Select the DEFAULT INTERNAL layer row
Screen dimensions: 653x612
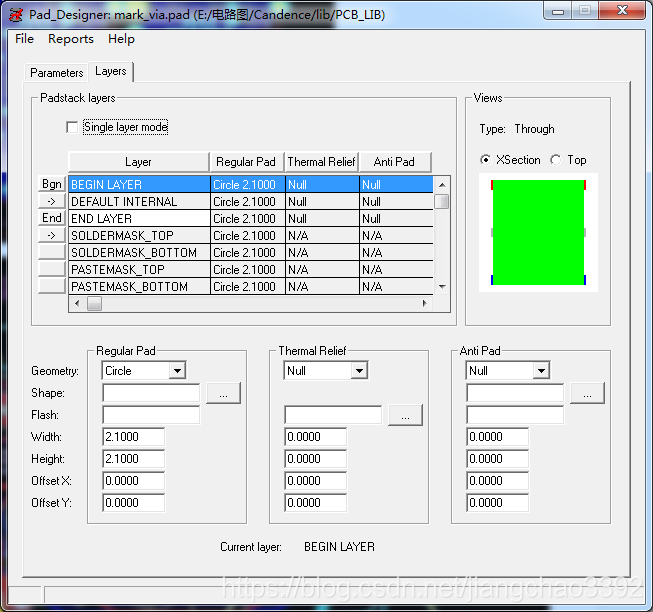click(x=251, y=202)
